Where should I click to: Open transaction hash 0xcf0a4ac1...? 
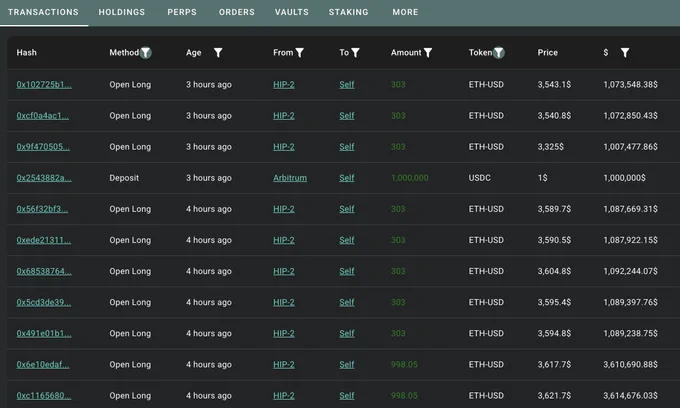pyautogui.click(x=42, y=116)
